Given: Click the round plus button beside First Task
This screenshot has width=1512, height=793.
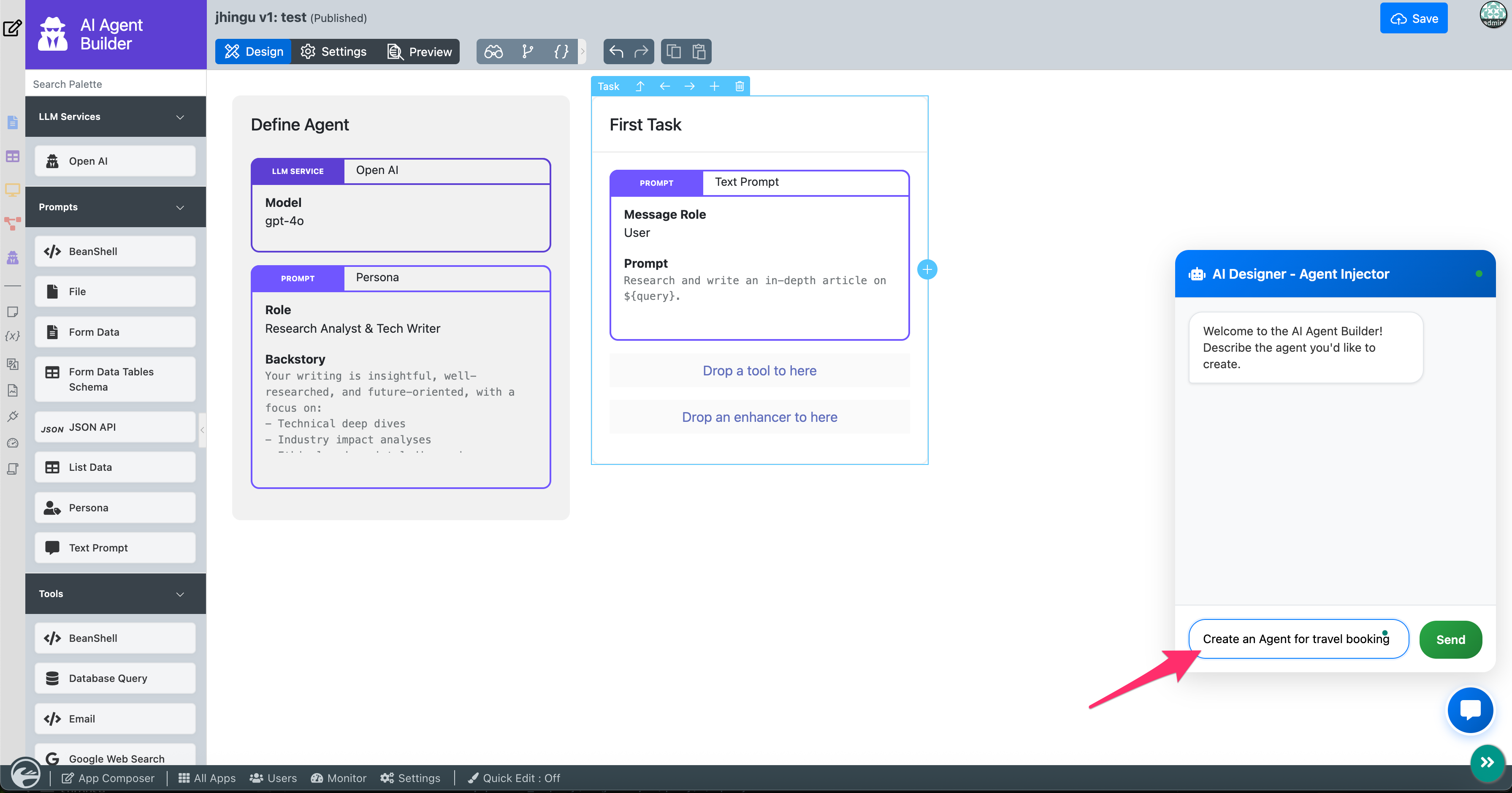Looking at the screenshot, I should tap(927, 270).
